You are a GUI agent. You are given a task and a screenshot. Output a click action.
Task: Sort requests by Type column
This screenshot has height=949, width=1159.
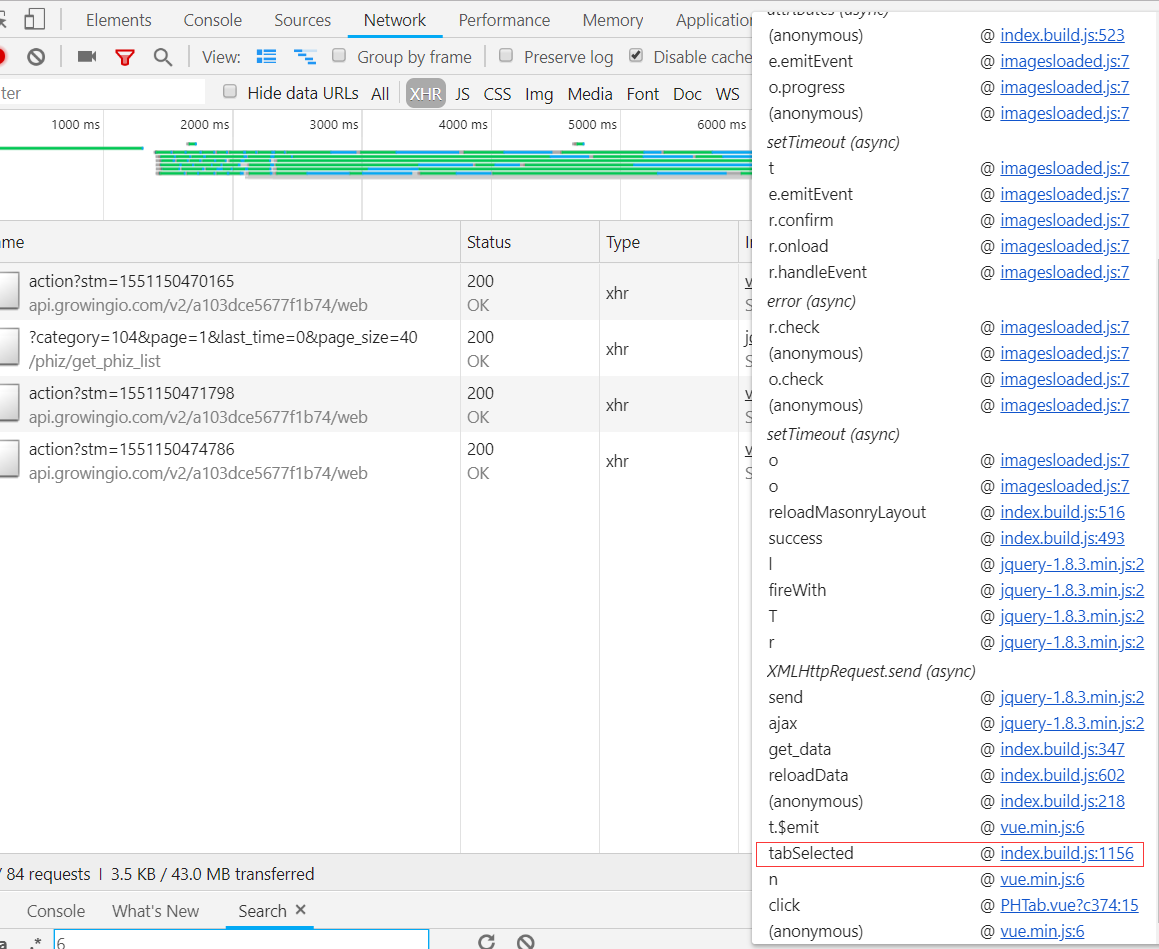(x=668, y=242)
